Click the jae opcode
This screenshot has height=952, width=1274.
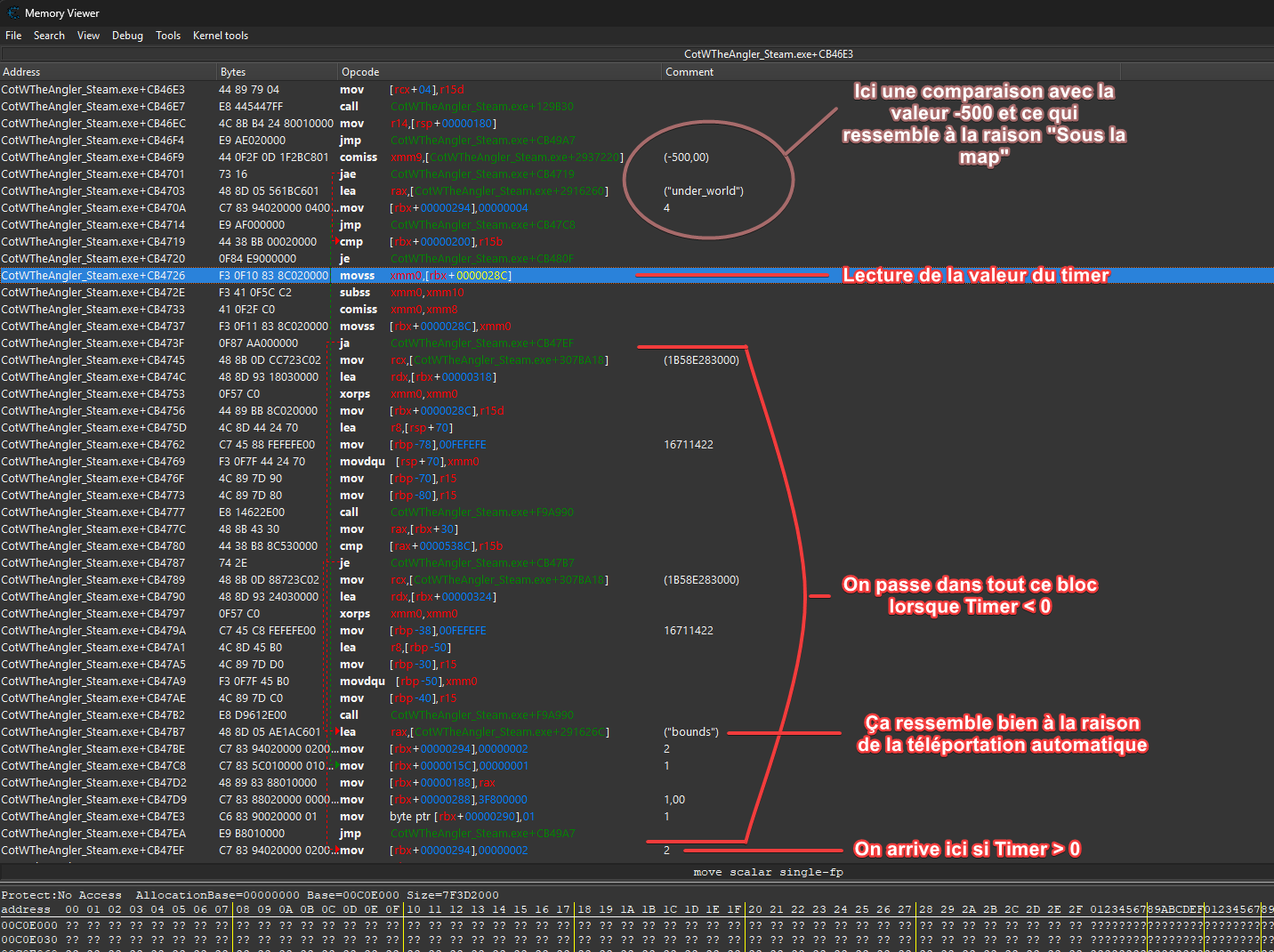click(x=348, y=174)
